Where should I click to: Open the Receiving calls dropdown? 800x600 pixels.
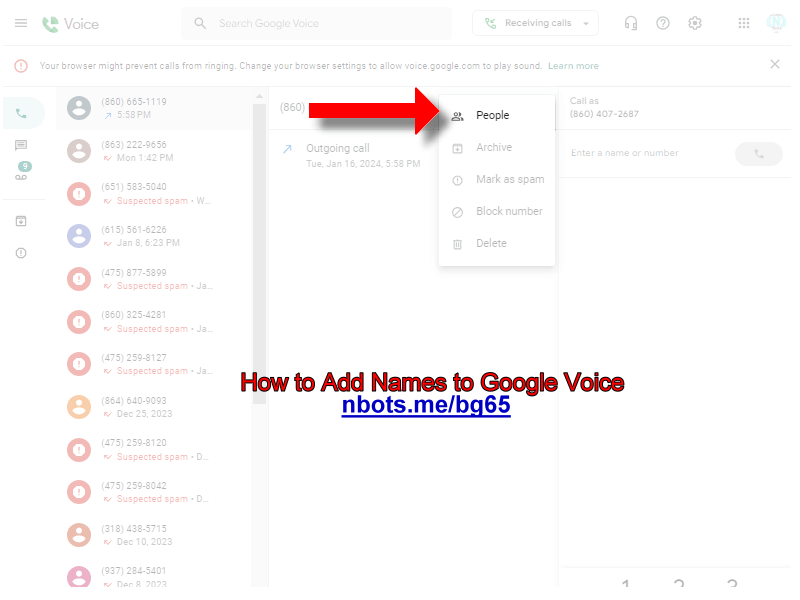[x=535, y=23]
